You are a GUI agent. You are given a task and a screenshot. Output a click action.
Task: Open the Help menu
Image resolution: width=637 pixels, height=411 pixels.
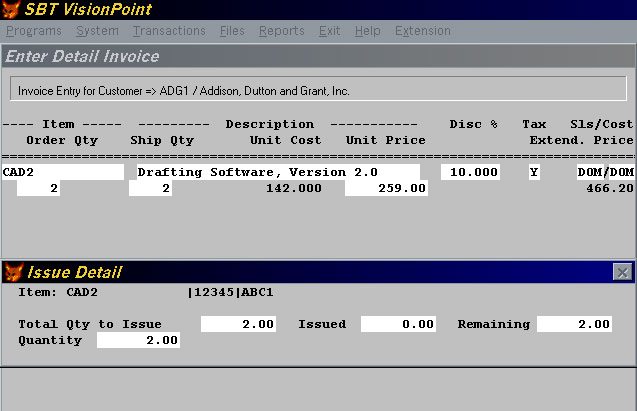coord(368,31)
